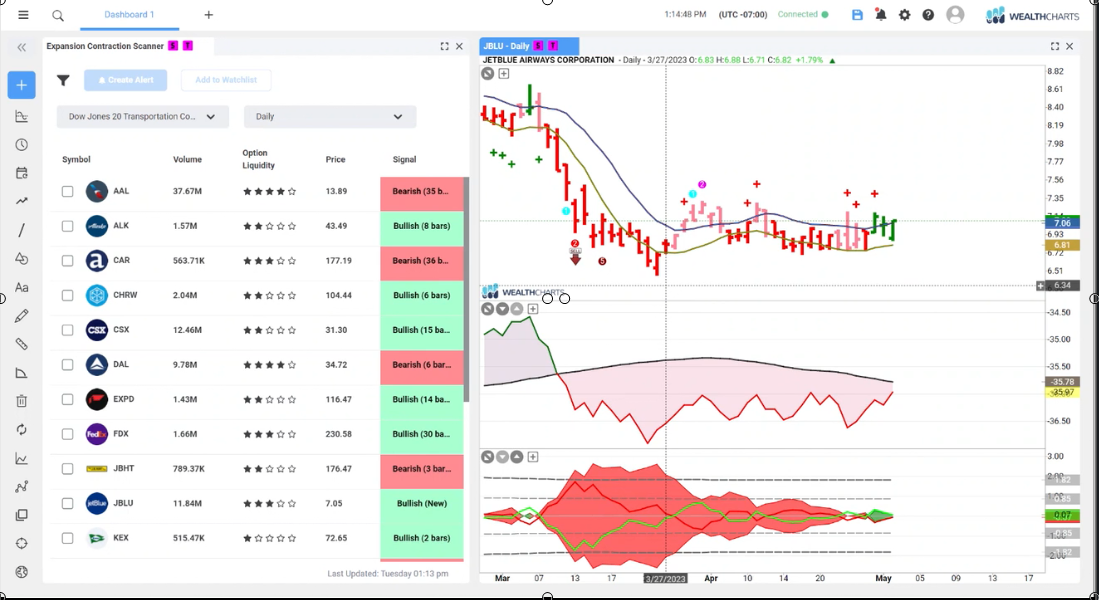This screenshot has width=1099, height=600.
Task: Select the shapes drawing tool
Action: click(22, 259)
